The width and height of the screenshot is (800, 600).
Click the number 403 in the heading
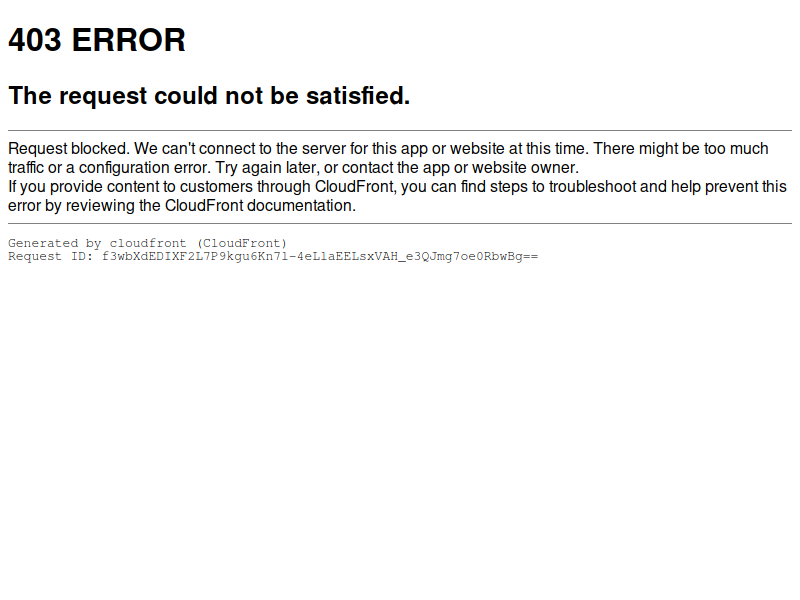[35, 40]
